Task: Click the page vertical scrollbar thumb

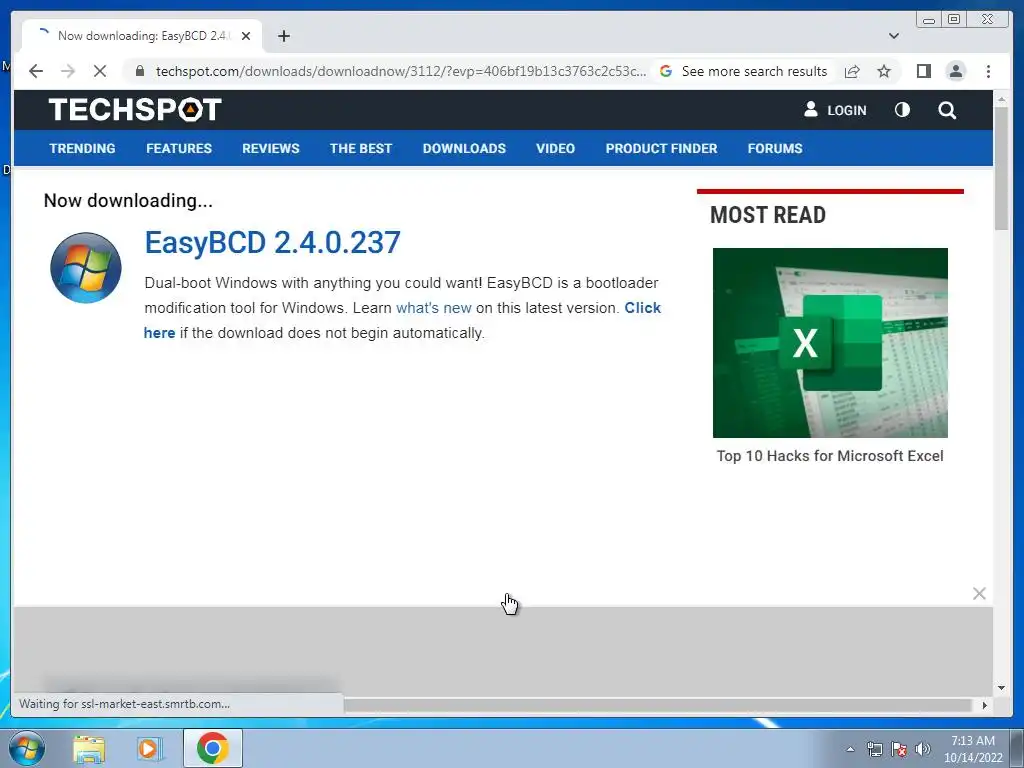Action: [x=1001, y=168]
